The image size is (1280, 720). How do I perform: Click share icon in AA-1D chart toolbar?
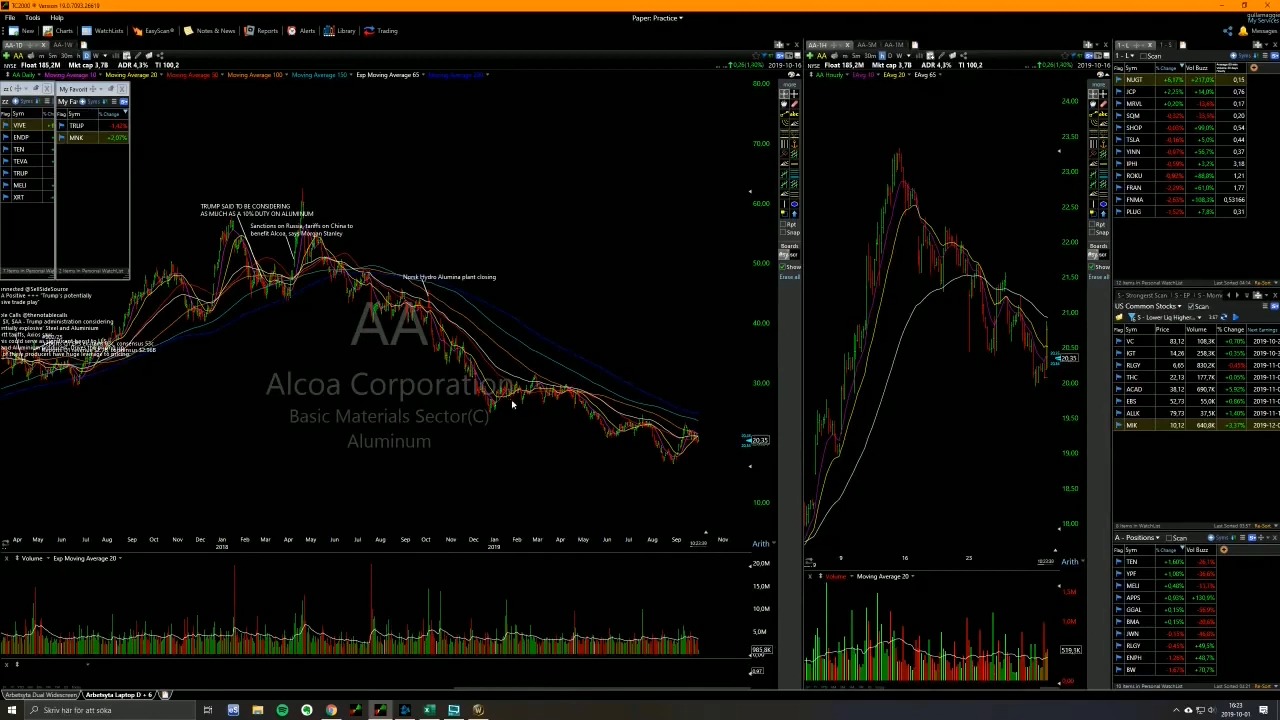(x=160, y=56)
